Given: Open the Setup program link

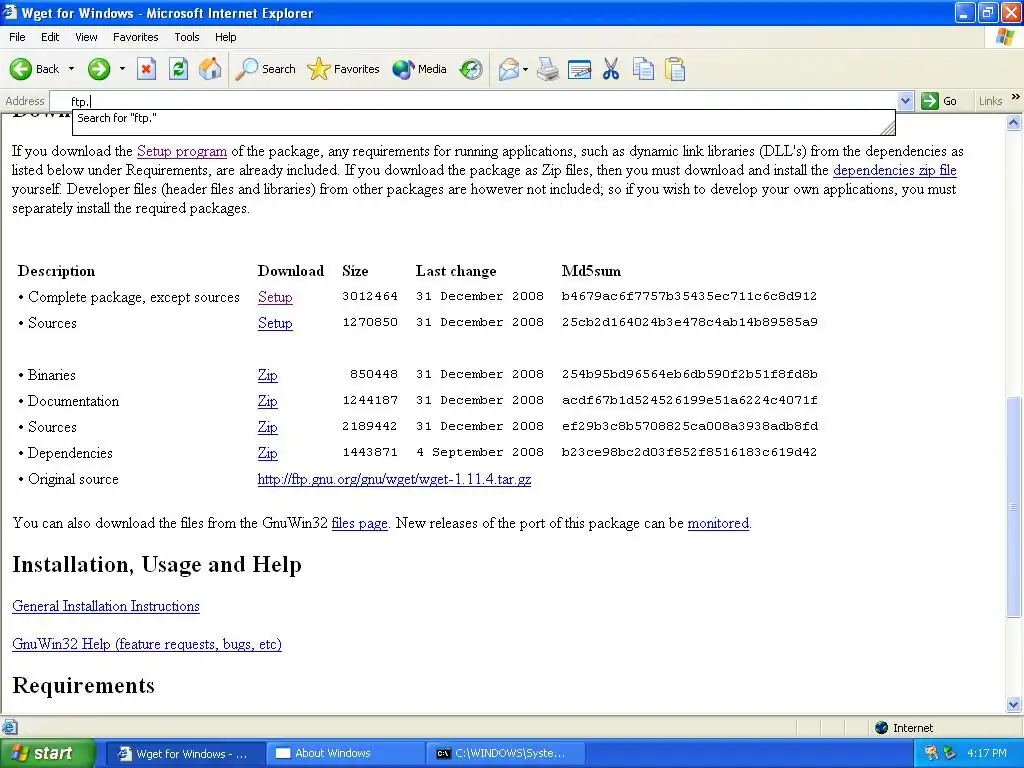Looking at the screenshot, I should tap(182, 152).
